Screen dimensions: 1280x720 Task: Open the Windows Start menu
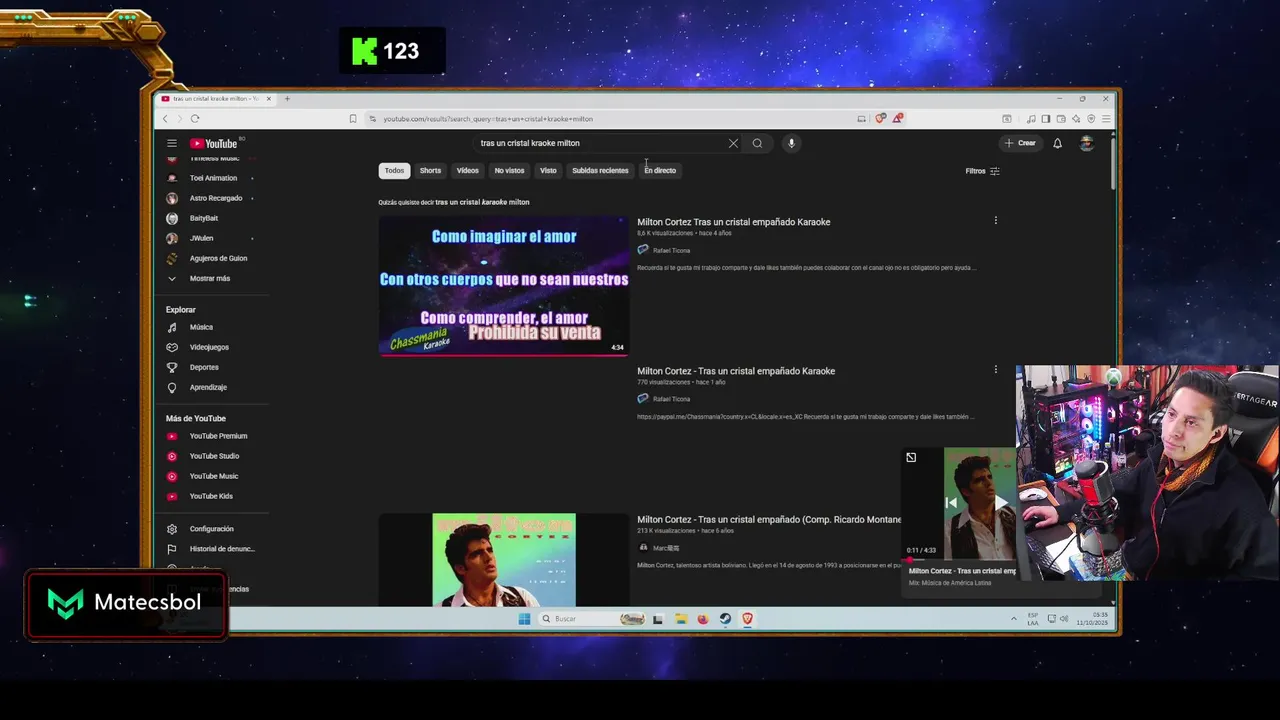524,619
